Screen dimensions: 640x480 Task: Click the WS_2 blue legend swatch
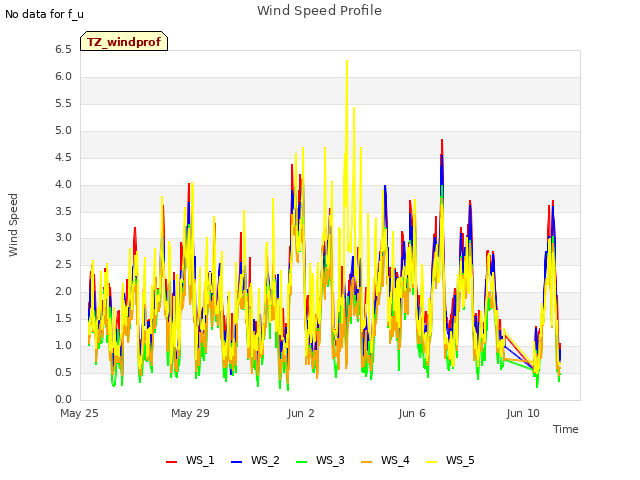tap(236, 461)
